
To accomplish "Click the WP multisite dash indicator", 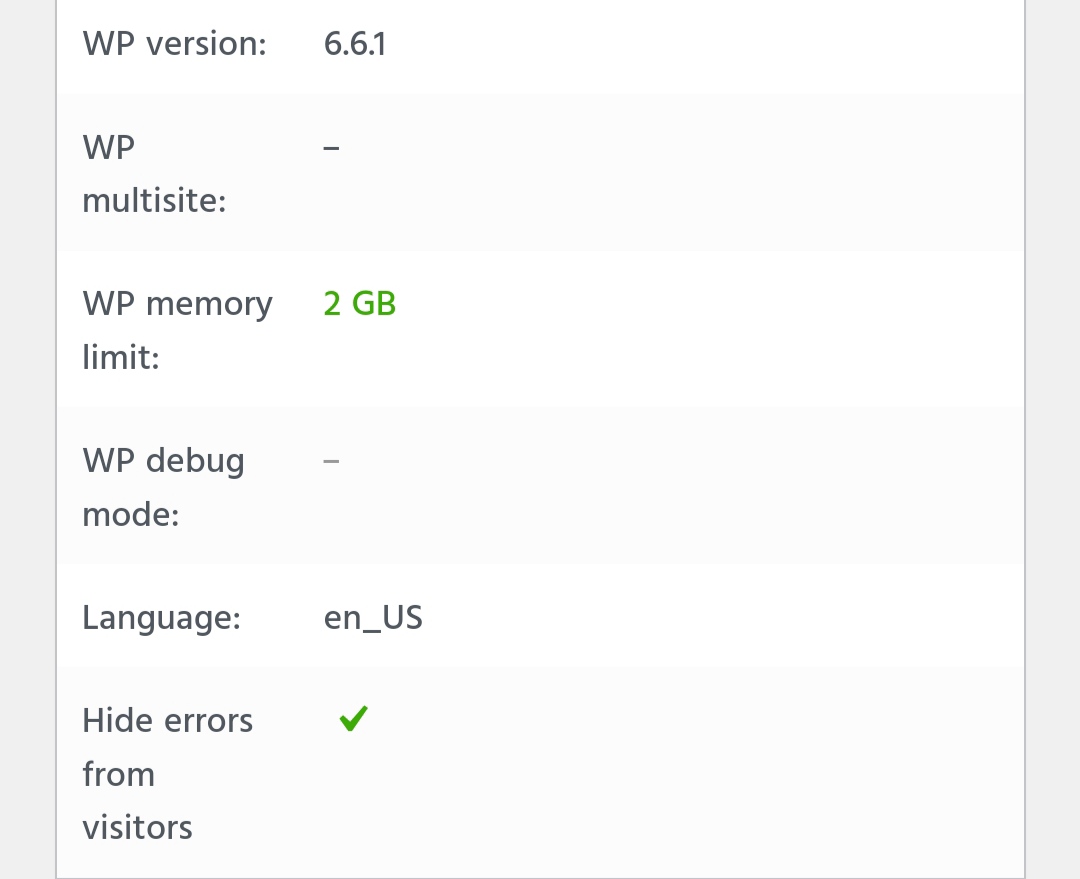I will (331, 147).
